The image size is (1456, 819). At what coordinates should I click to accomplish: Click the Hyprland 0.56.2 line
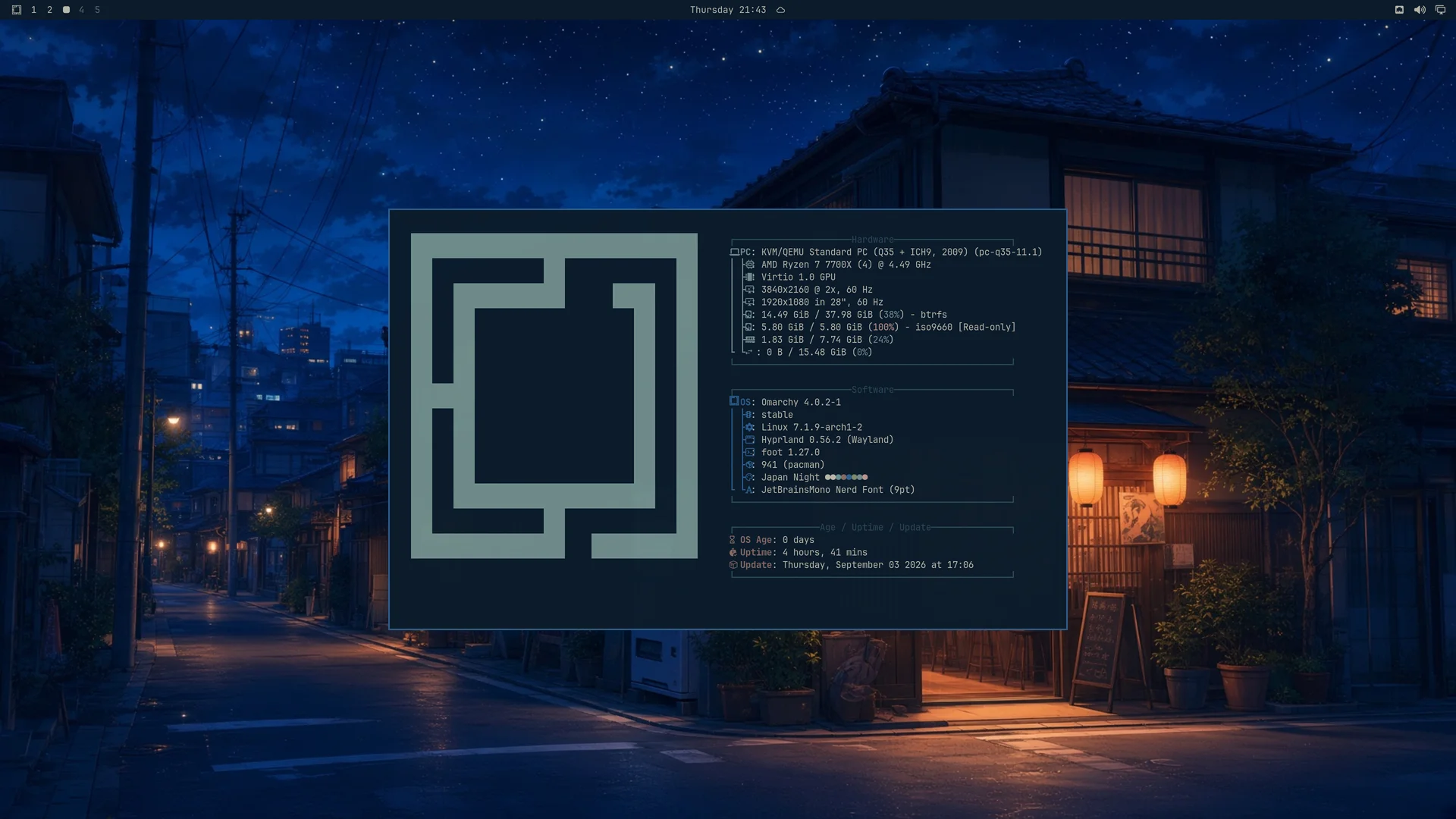pyautogui.click(x=827, y=440)
